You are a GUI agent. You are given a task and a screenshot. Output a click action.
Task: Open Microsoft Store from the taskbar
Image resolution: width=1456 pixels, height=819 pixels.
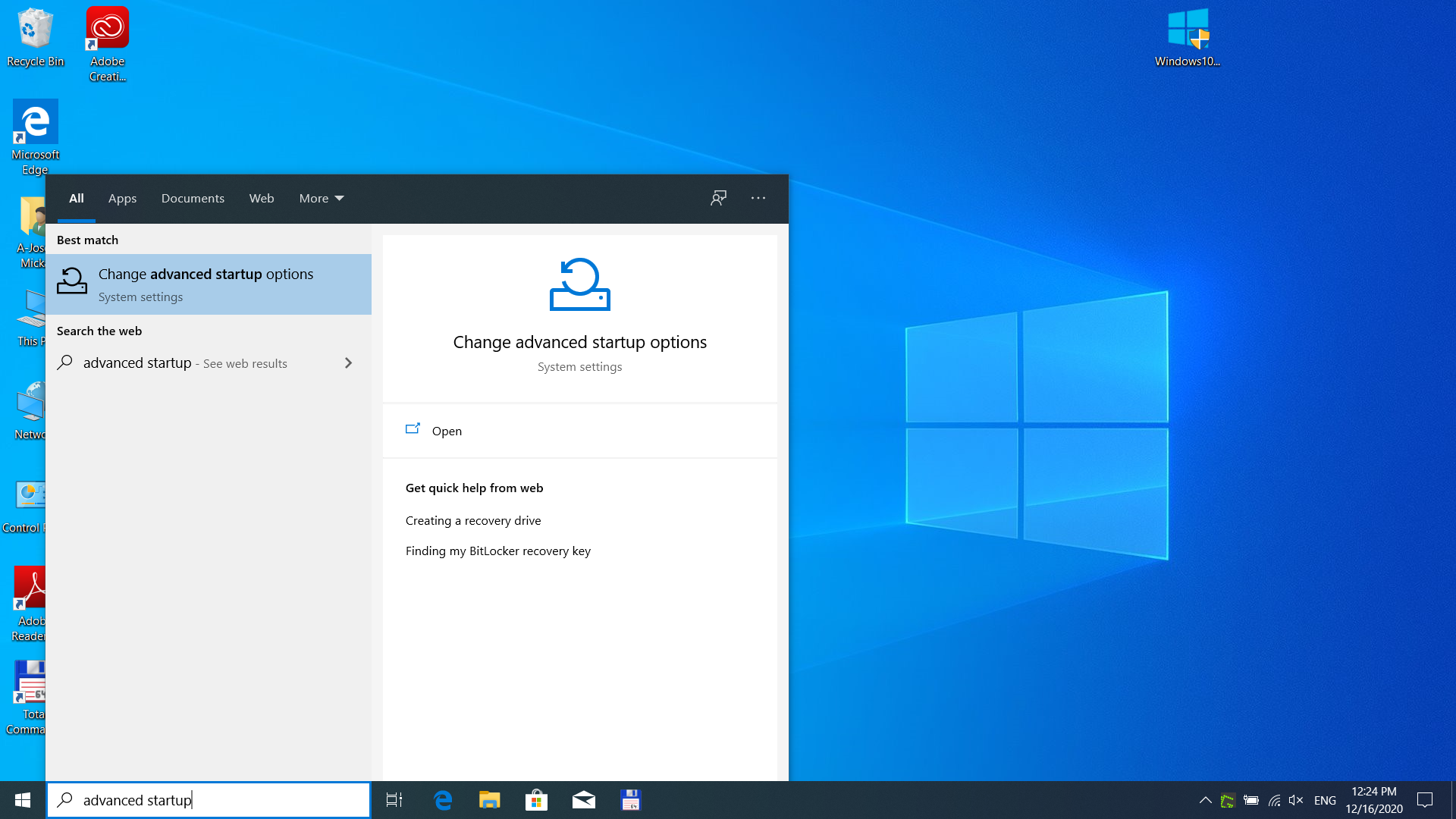tap(537, 799)
